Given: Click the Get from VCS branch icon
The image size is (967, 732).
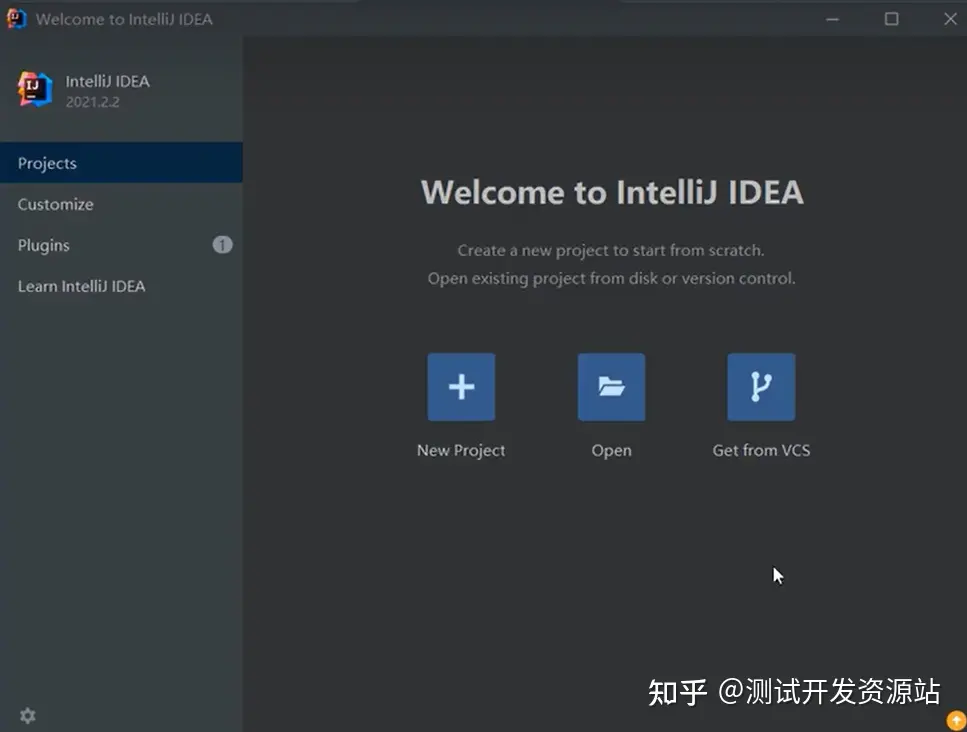Looking at the screenshot, I should coord(761,387).
